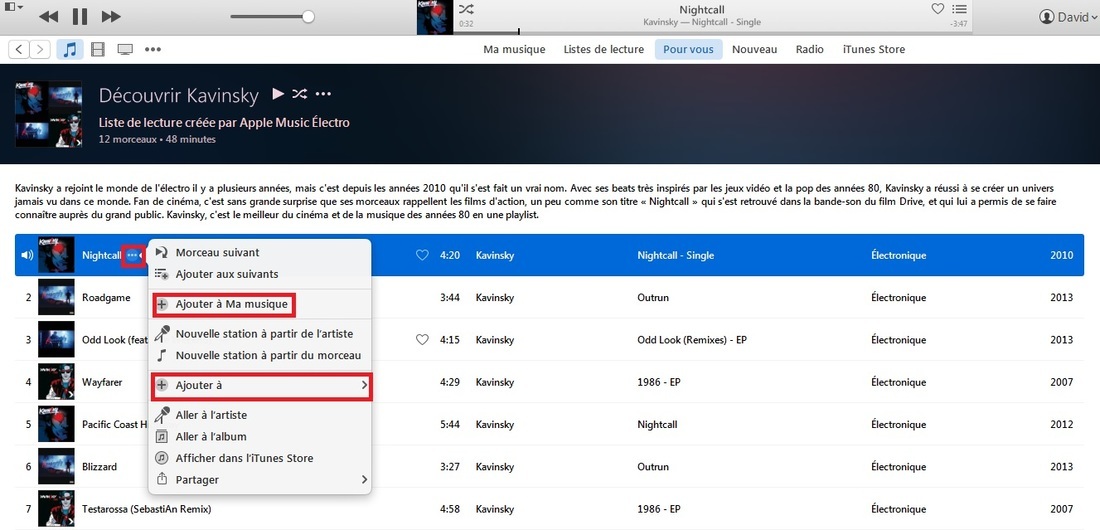Toggle the heart on the Nightcall row

coord(422,256)
